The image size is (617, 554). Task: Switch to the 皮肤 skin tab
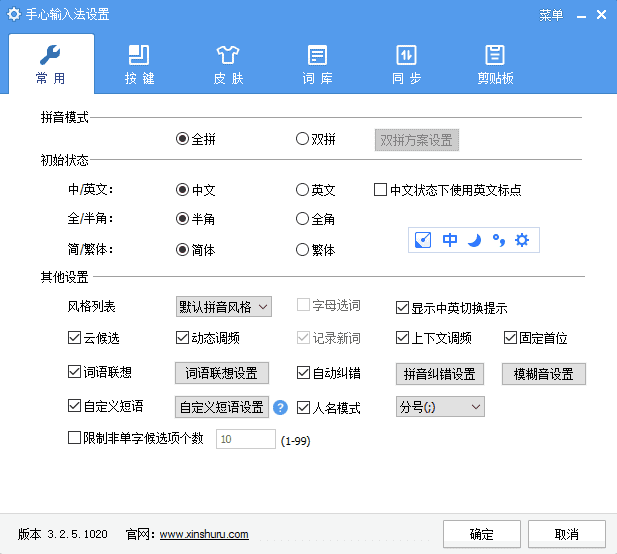228,63
